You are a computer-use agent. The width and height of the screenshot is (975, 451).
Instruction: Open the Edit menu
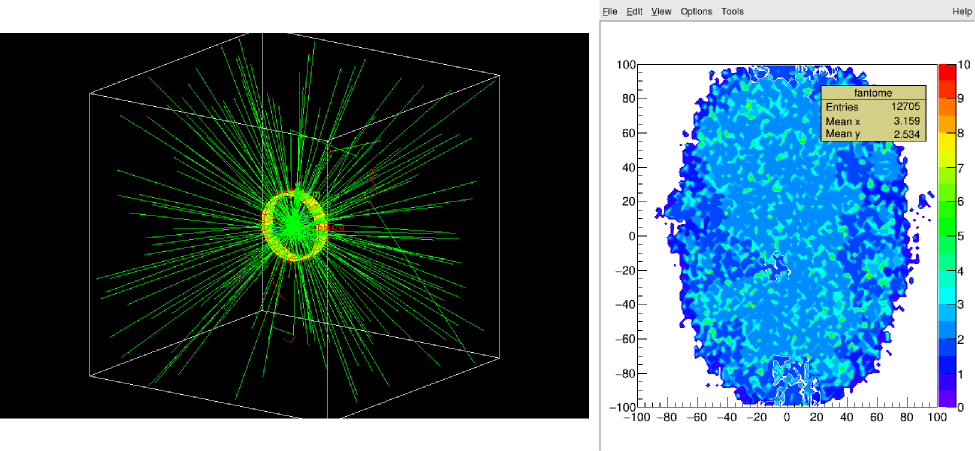(x=634, y=11)
